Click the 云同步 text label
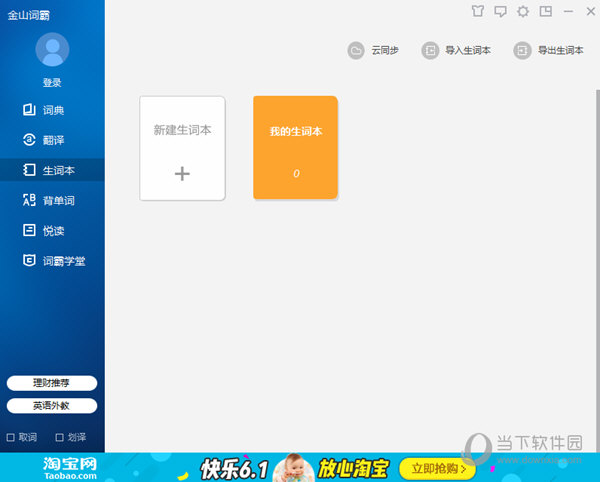This screenshot has height=482, width=600. (x=385, y=50)
